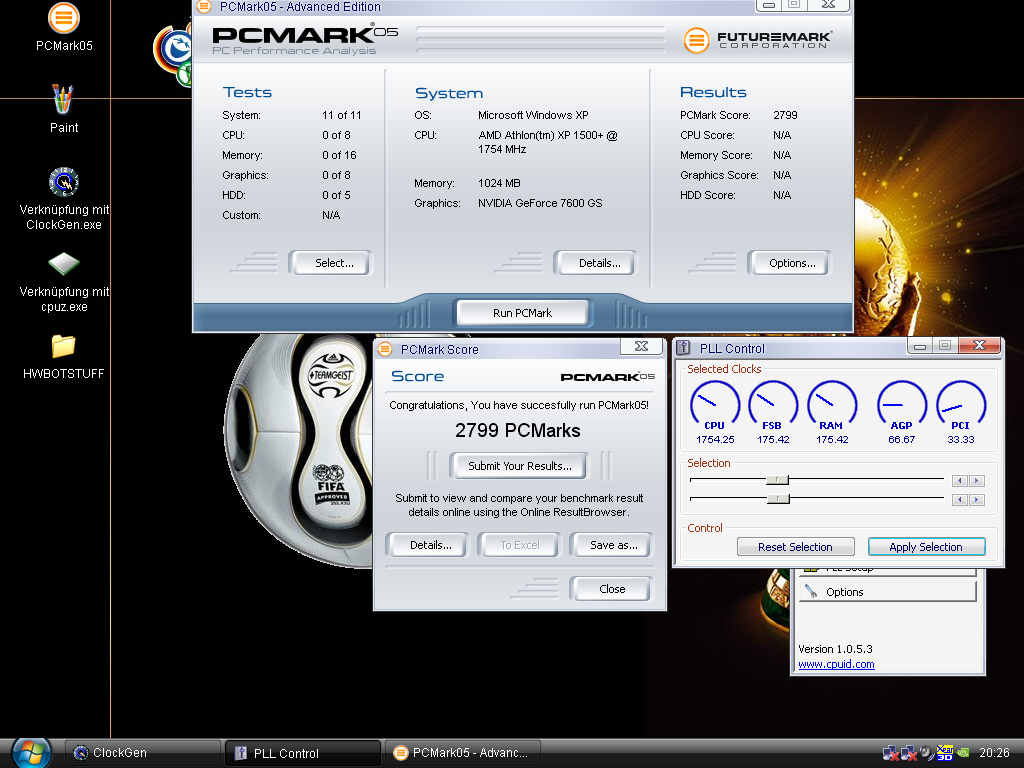Click the PCI clock gauge in PLL Control
This screenshot has width=1024, height=768.
click(961, 406)
